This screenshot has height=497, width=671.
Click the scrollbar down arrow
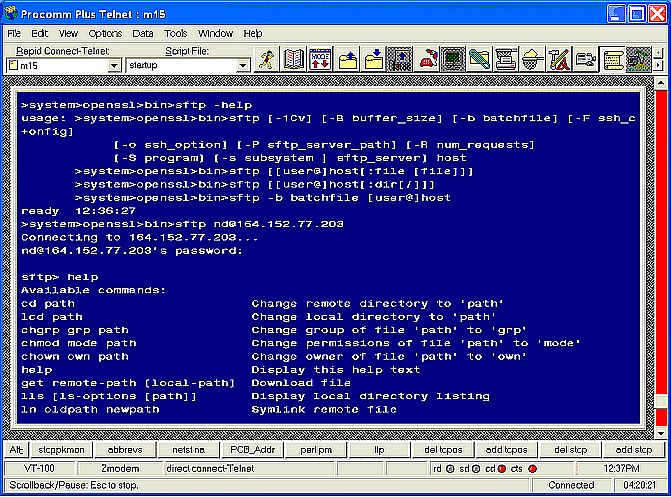[x=661, y=434]
